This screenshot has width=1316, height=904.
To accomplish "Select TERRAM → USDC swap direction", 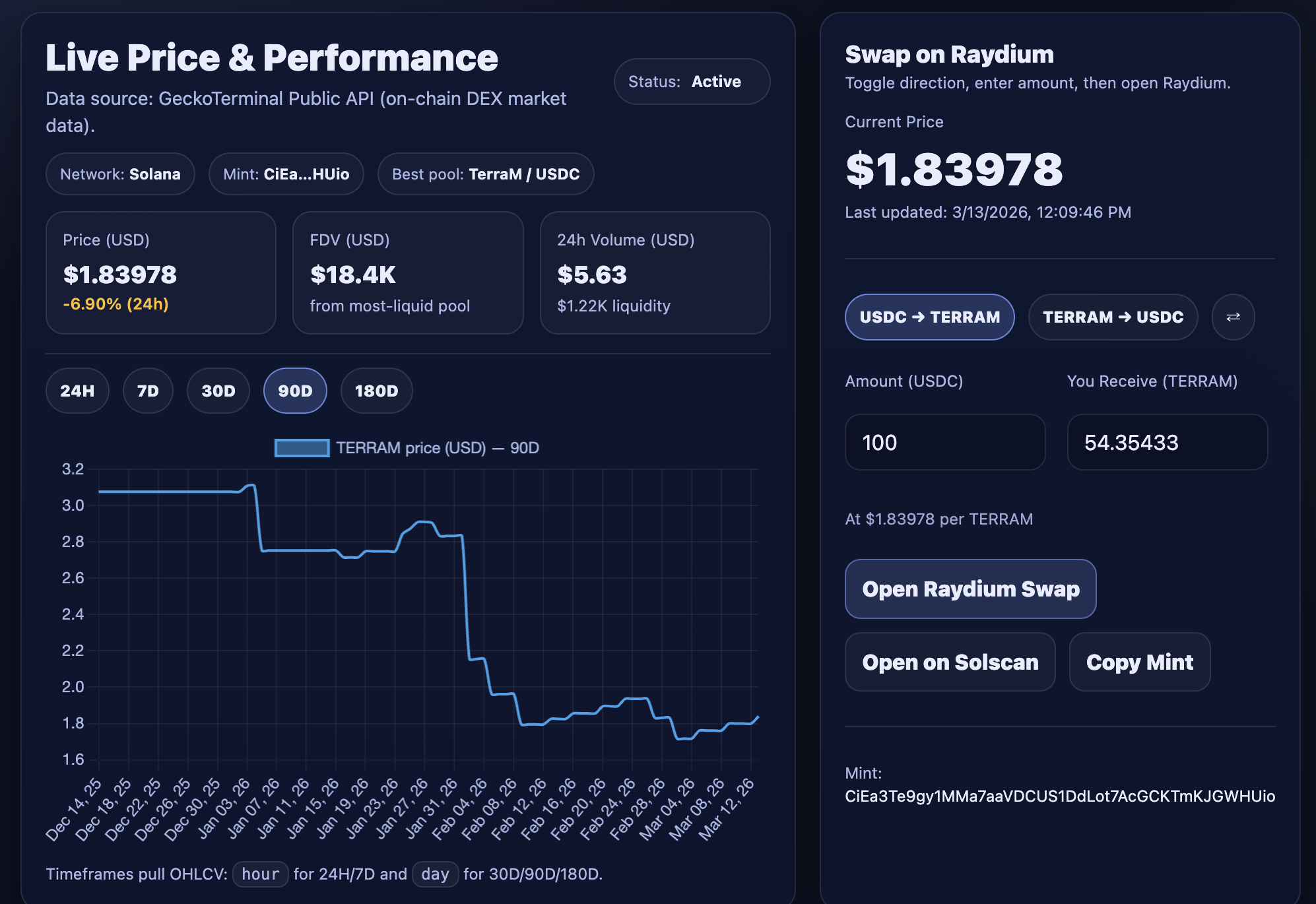I will click(x=1113, y=317).
